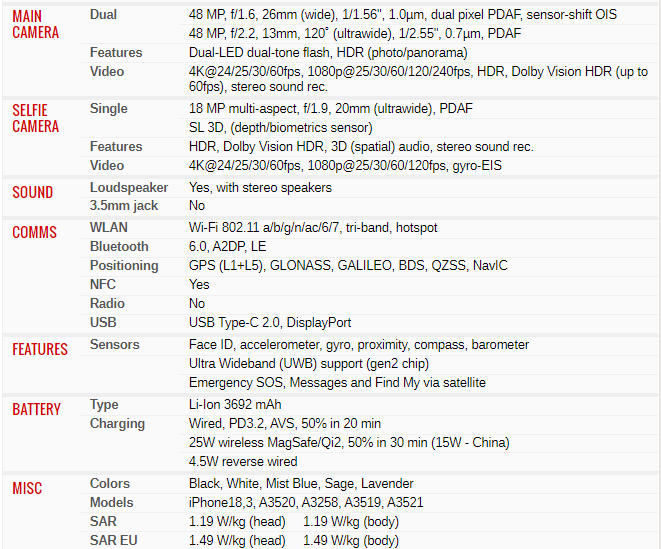
Task: Click the Bluetooth spec label
Action: [x=119, y=246]
